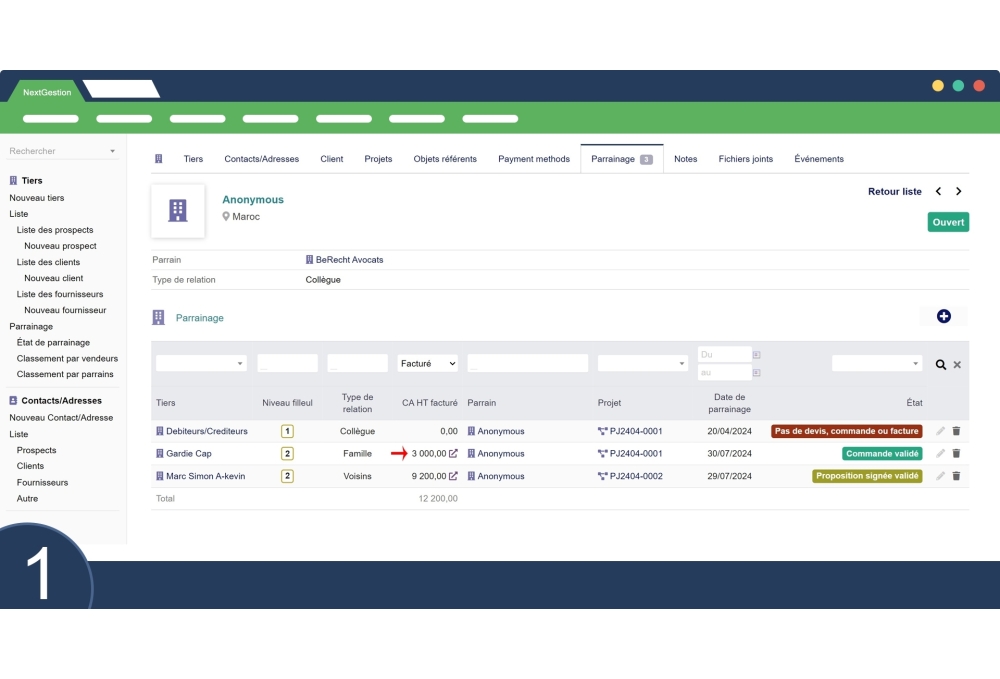Image resolution: width=1000 pixels, height=679 pixels.
Task: Click the Retour liste link
Action: click(894, 192)
